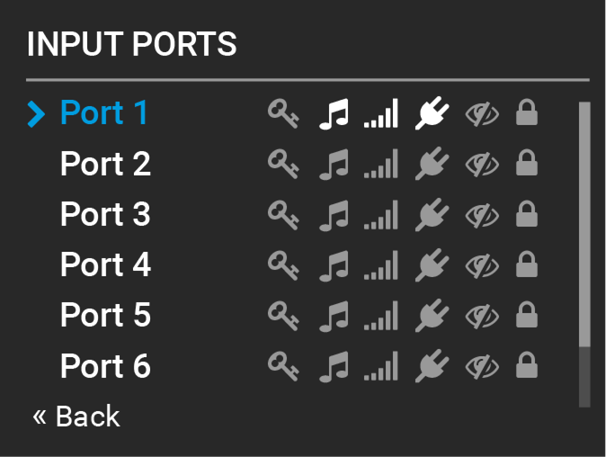This screenshot has width=606, height=457.
Task: Click the padlock icon on Port 4
Action: point(527,265)
